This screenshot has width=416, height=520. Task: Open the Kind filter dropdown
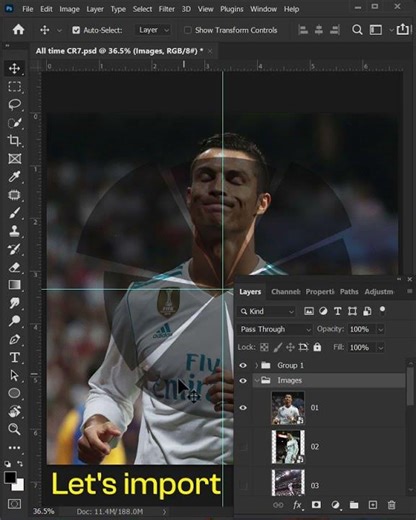(x=267, y=312)
